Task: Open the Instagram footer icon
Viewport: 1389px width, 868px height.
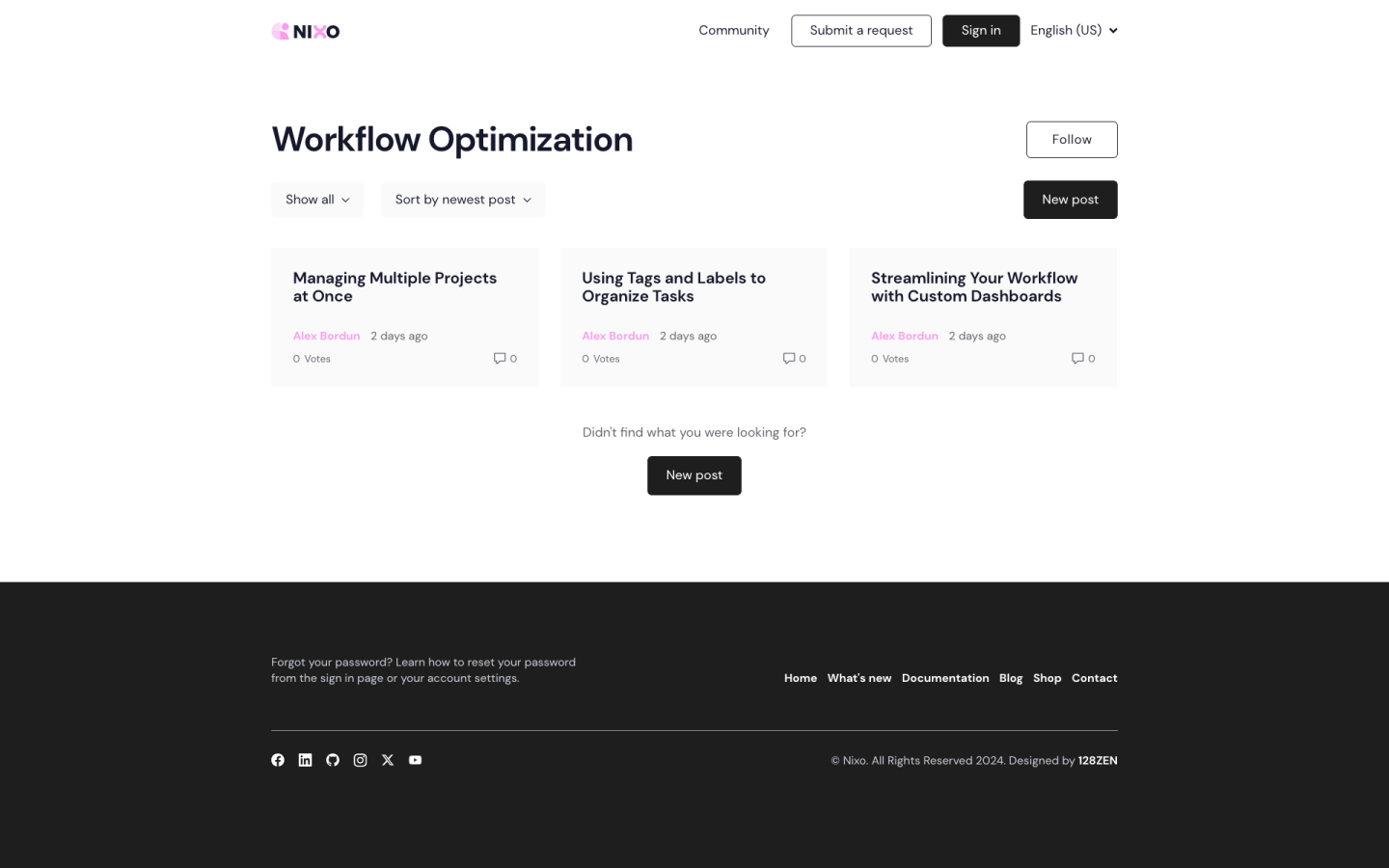Action: tap(360, 760)
